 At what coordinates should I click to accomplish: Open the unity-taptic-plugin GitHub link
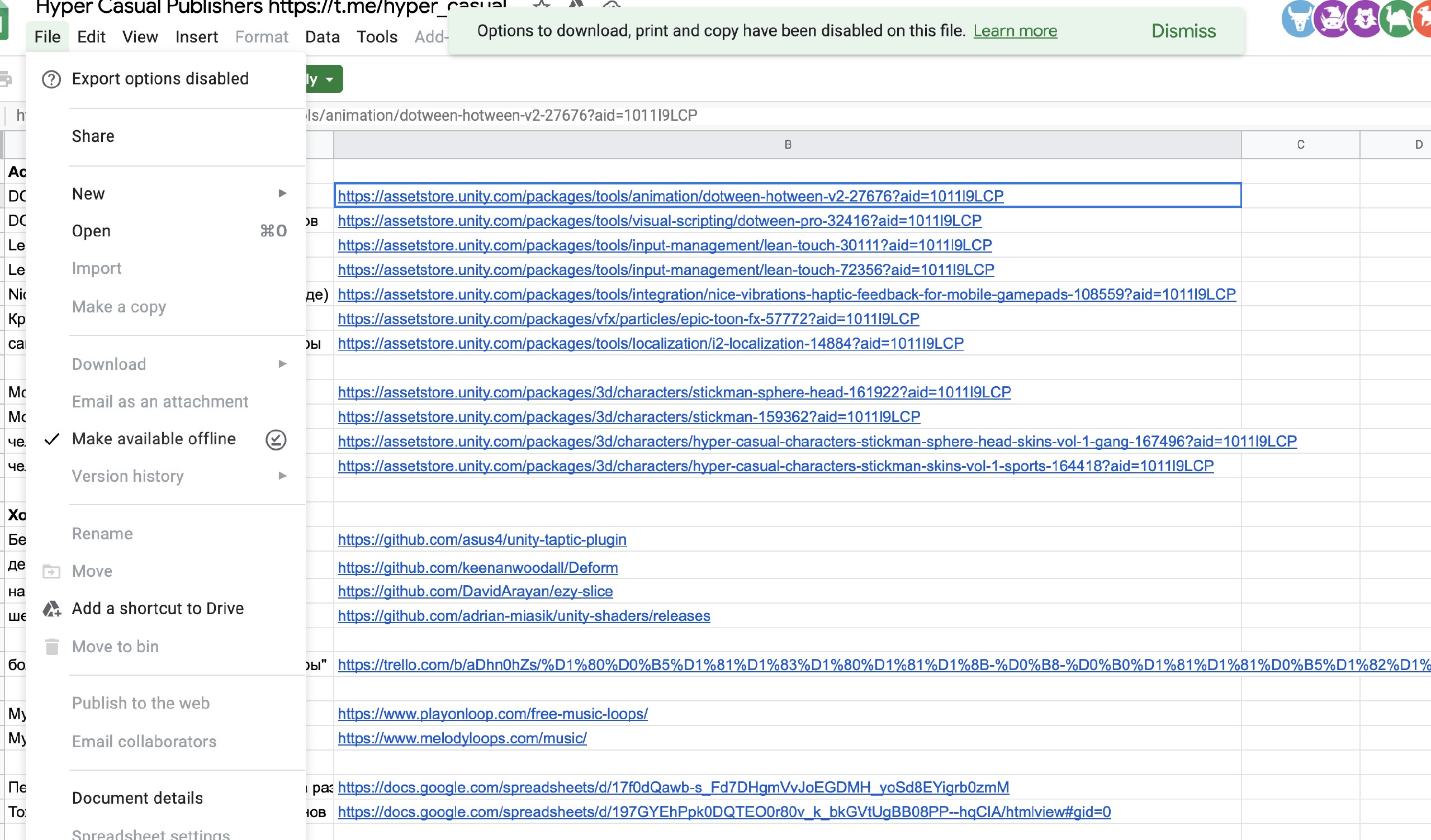(481, 539)
